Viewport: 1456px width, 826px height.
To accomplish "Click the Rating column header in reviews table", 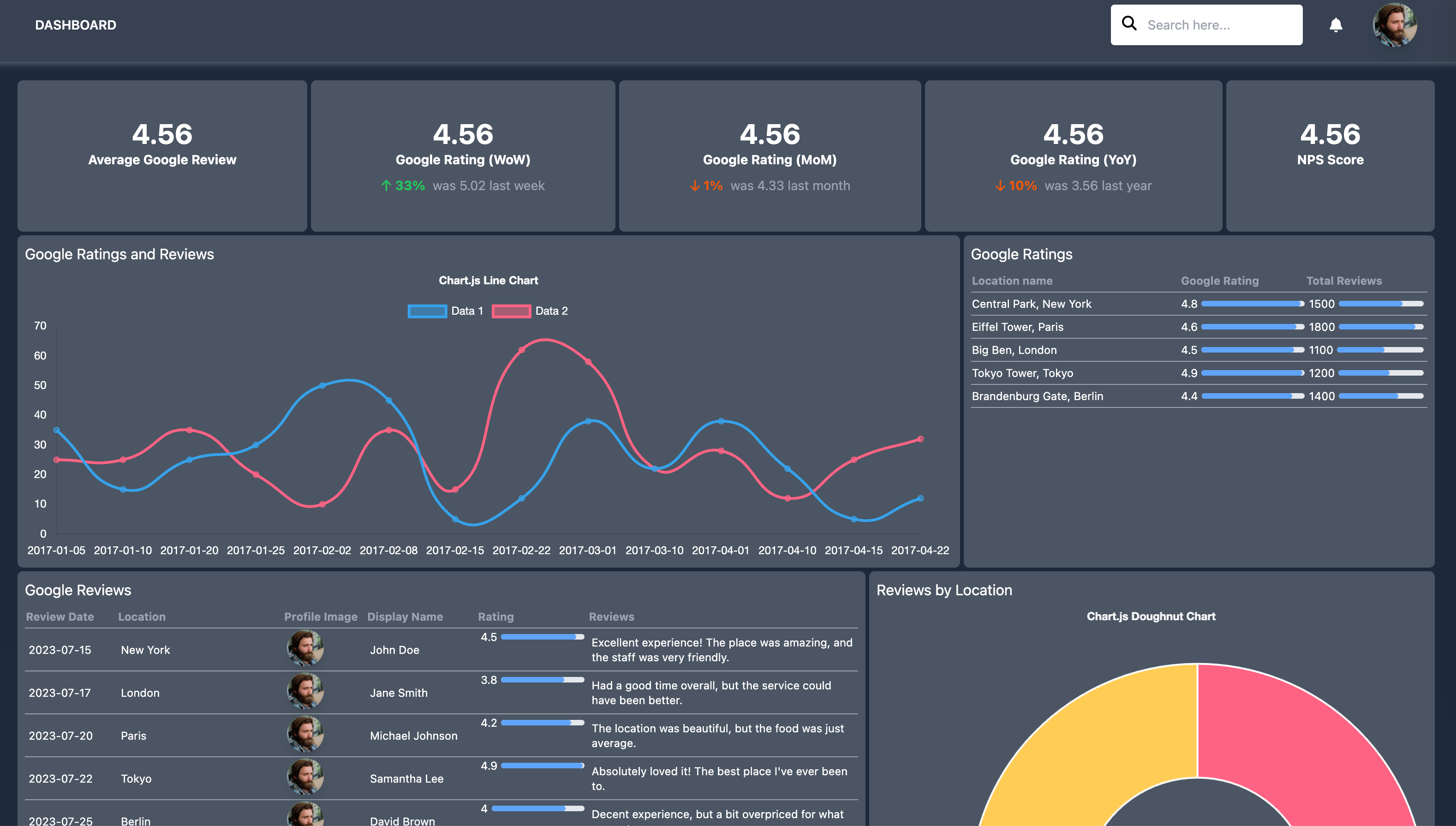I will coord(496,617).
